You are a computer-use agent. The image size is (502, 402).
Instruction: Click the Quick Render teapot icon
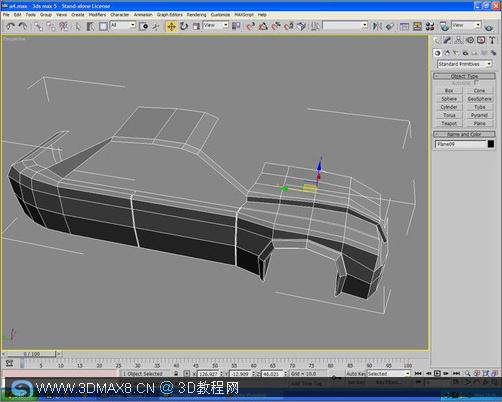click(489, 27)
